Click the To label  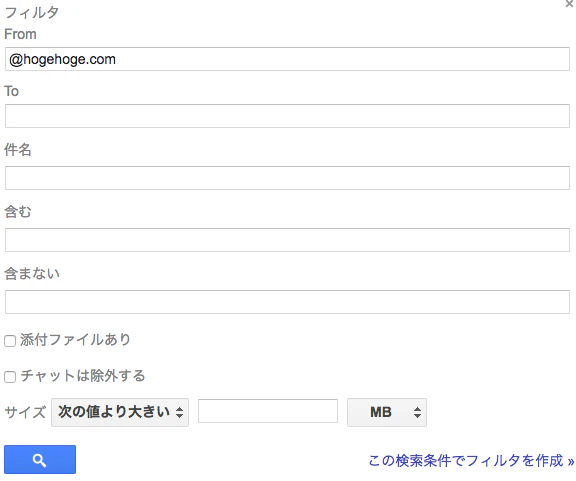(x=11, y=91)
